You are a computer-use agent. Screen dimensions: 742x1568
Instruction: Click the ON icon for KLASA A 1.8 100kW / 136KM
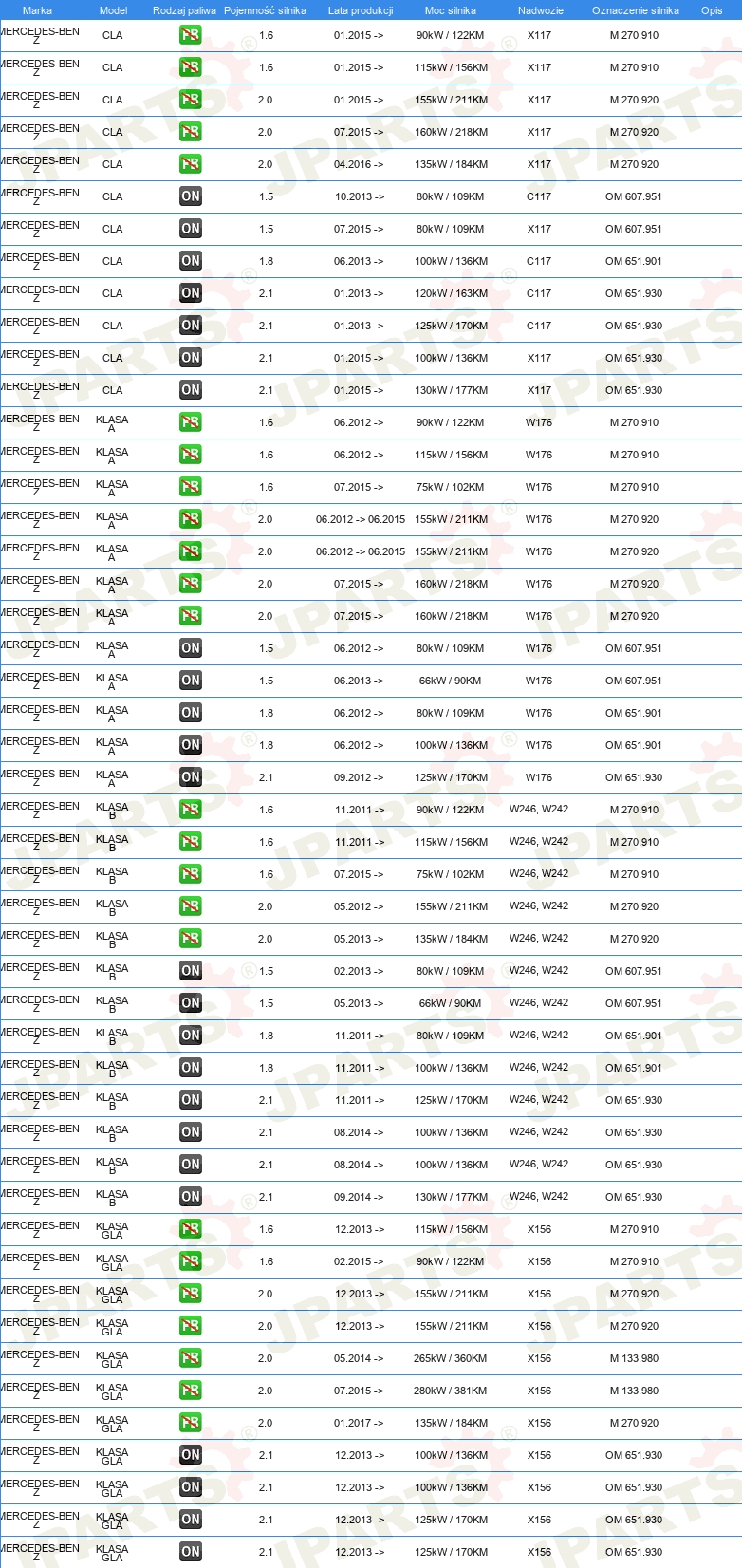coord(191,745)
